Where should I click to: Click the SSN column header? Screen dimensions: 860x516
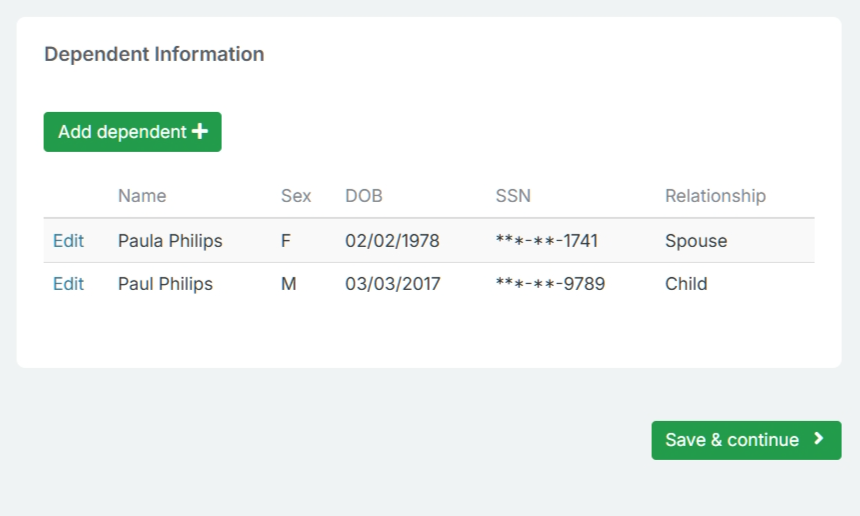(x=513, y=196)
